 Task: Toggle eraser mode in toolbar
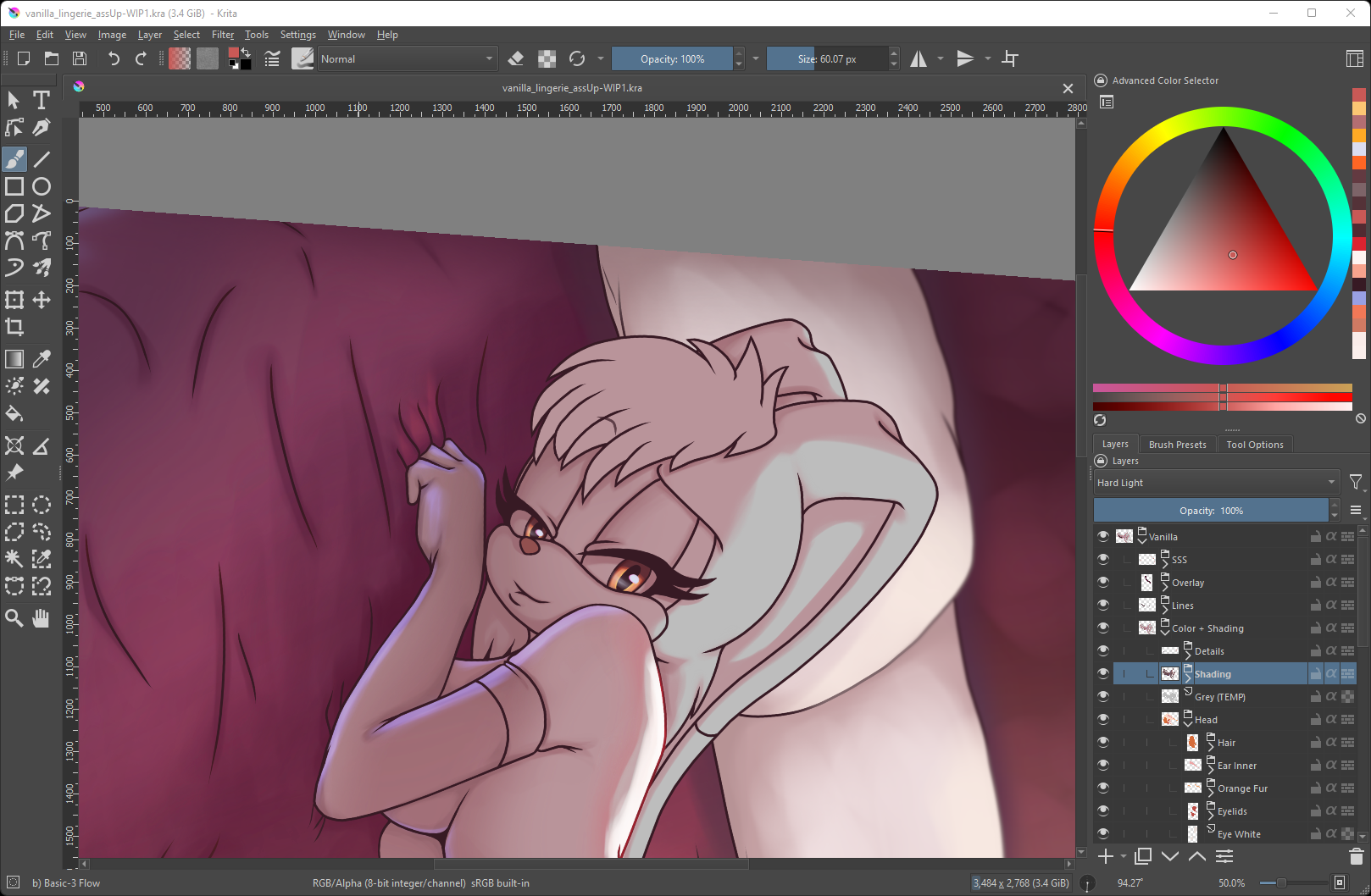(x=515, y=58)
